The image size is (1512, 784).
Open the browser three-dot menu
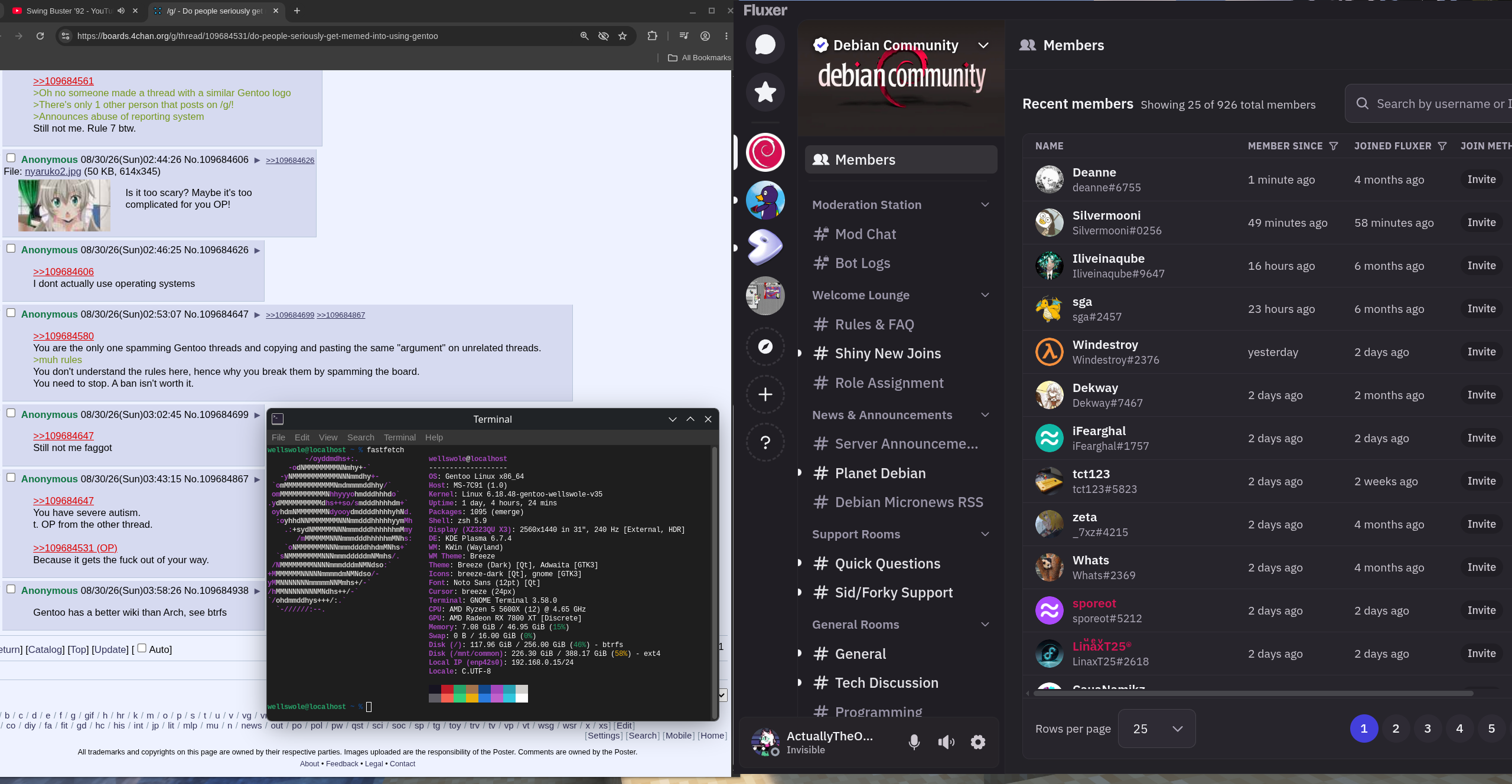click(x=726, y=36)
